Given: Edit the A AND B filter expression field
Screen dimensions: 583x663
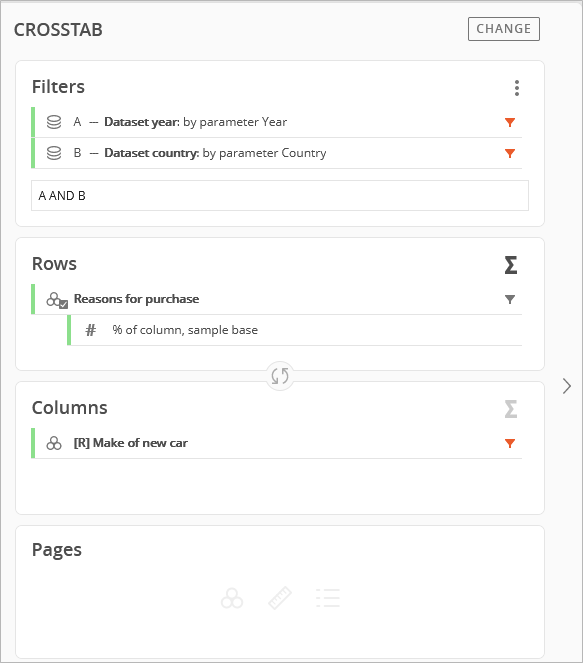Looking at the screenshot, I should [x=279, y=195].
